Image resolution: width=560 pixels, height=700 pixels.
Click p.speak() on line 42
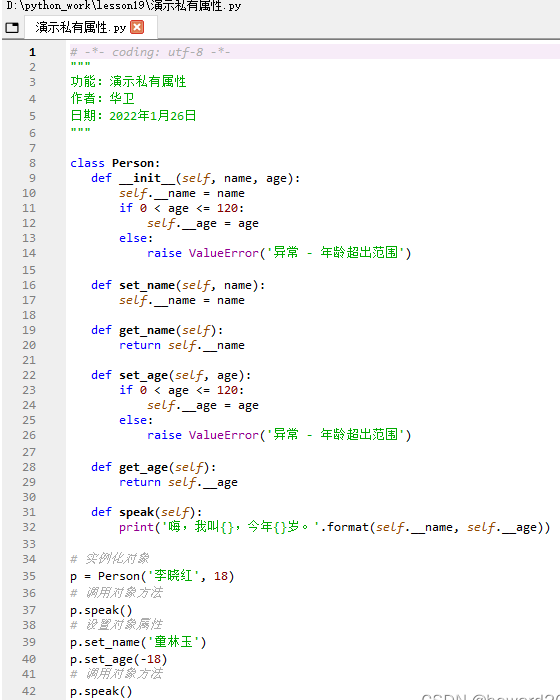(x=101, y=692)
